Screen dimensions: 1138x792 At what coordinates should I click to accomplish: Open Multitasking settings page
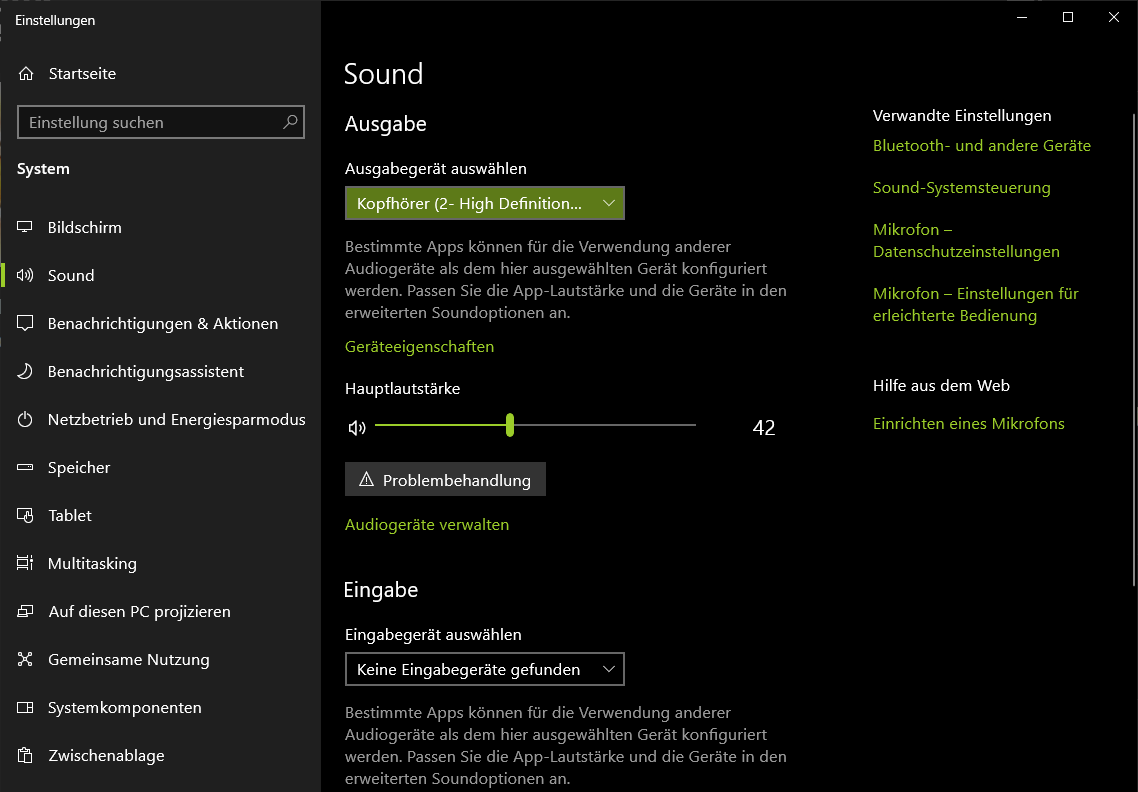(92, 563)
